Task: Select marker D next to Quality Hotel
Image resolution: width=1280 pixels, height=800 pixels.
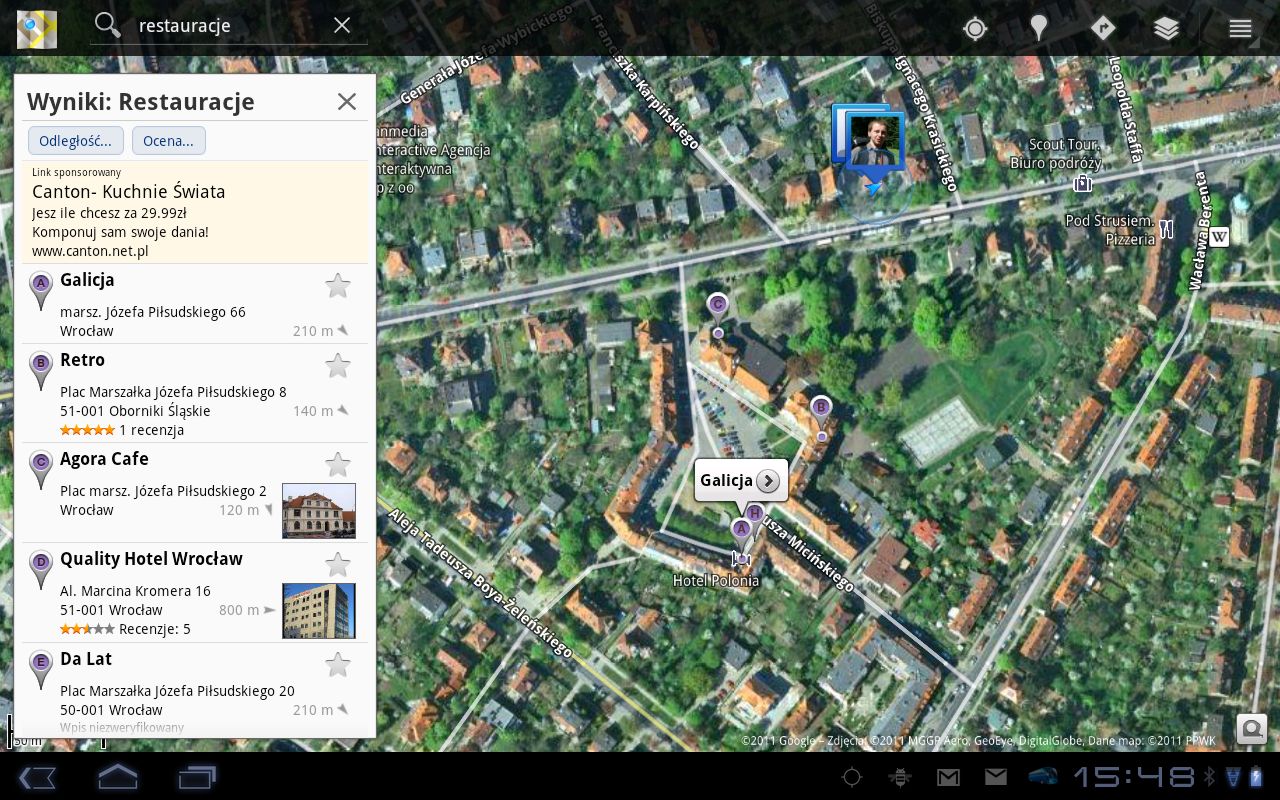Action: [41, 569]
